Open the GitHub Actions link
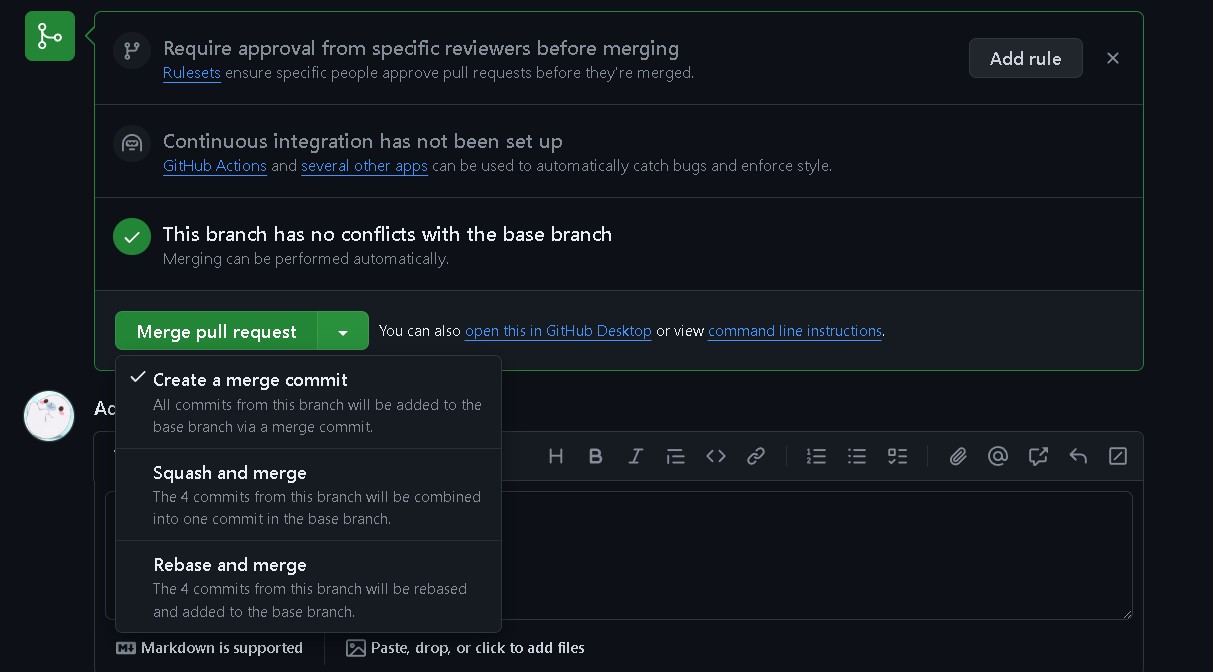 (x=214, y=166)
